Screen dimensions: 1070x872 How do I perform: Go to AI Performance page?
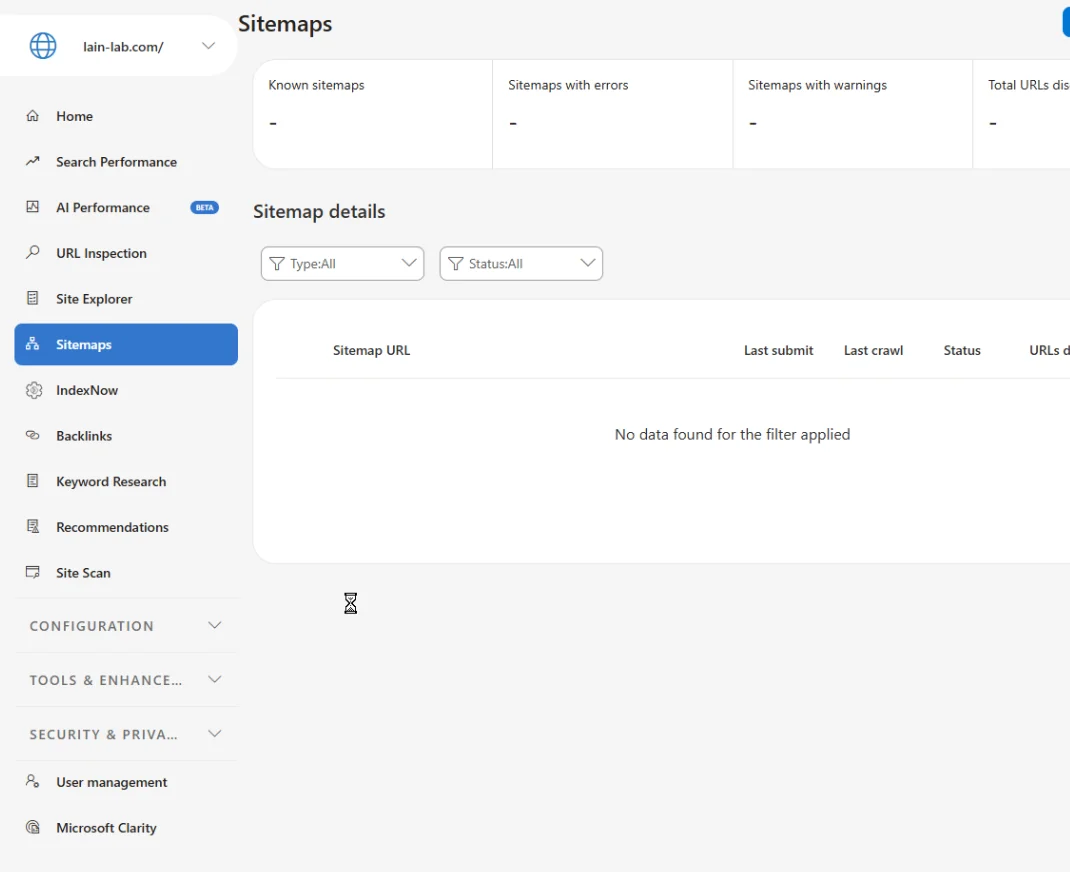point(103,208)
